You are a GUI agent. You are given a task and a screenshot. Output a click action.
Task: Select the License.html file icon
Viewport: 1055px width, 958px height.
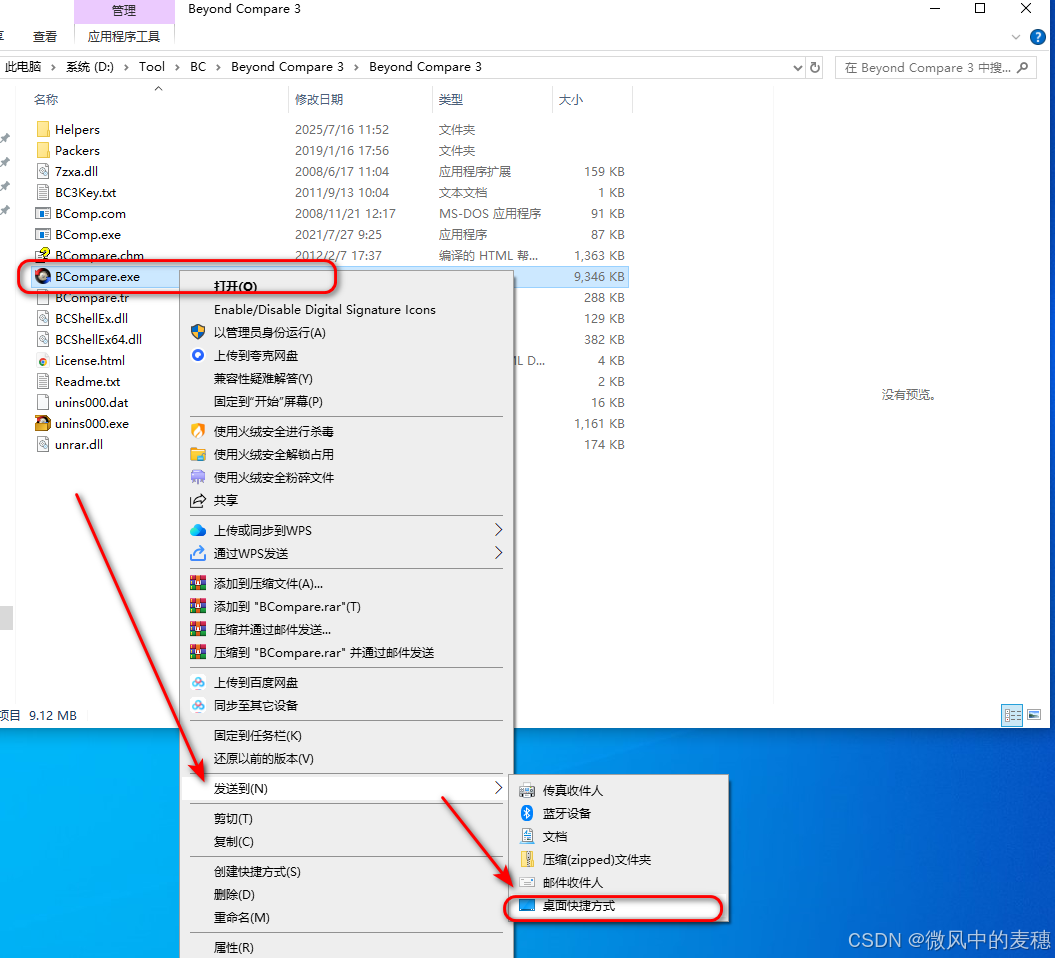[43, 361]
